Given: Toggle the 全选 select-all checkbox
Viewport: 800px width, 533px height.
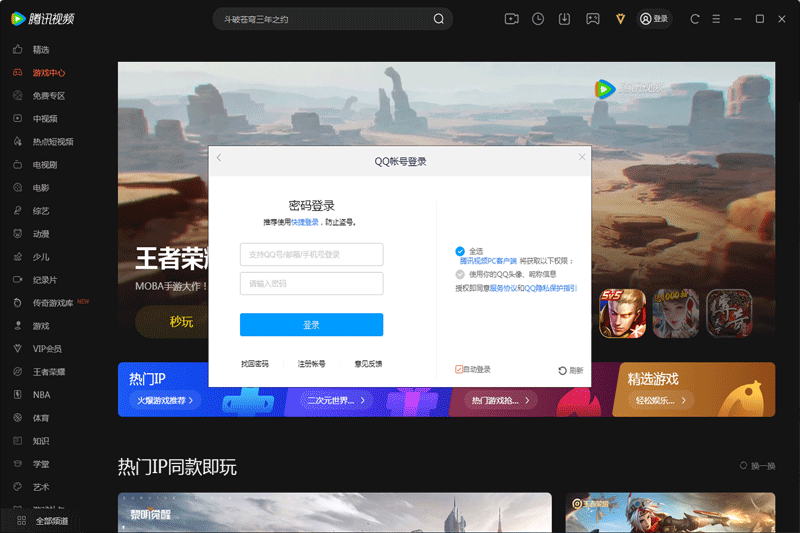Looking at the screenshot, I should tap(460, 251).
